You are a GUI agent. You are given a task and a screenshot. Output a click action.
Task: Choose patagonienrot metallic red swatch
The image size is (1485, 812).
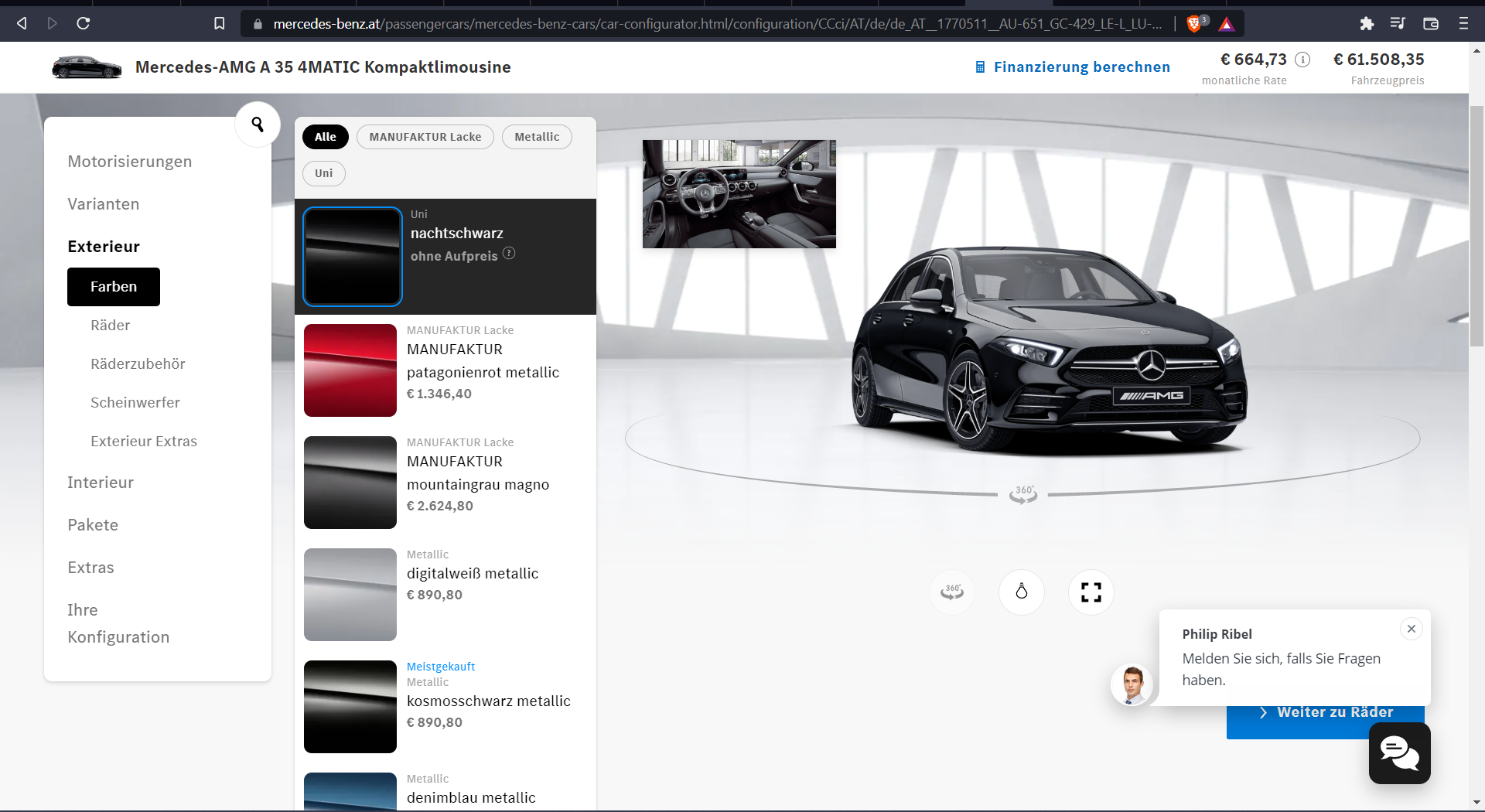(x=350, y=370)
